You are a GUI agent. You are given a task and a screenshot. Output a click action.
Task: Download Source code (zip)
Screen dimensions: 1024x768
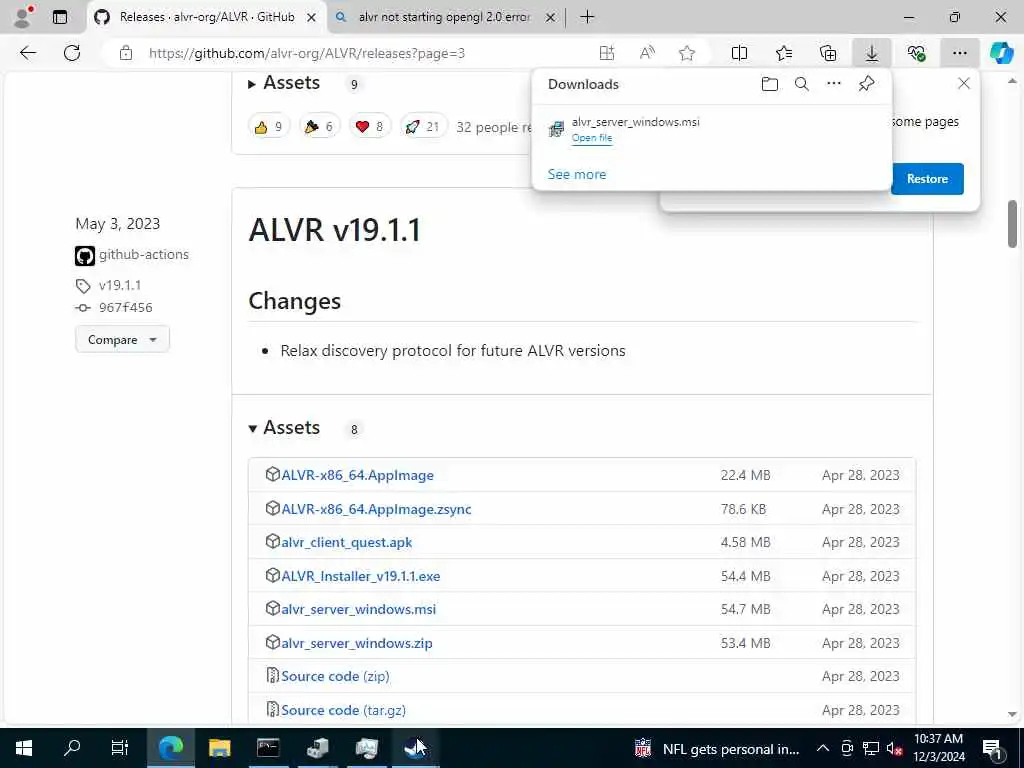(x=335, y=677)
